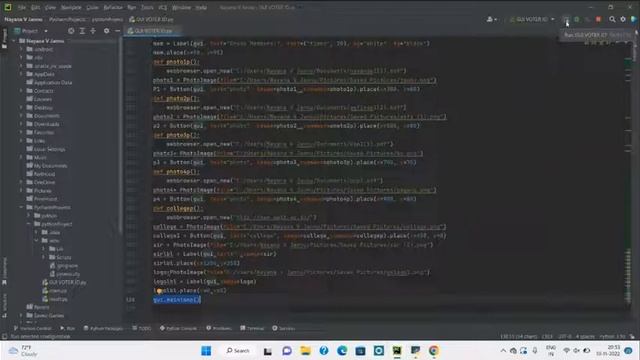The width and height of the screenshot is (640, 360).
Task: Open the File menu
Action: [x=22, y=7]
